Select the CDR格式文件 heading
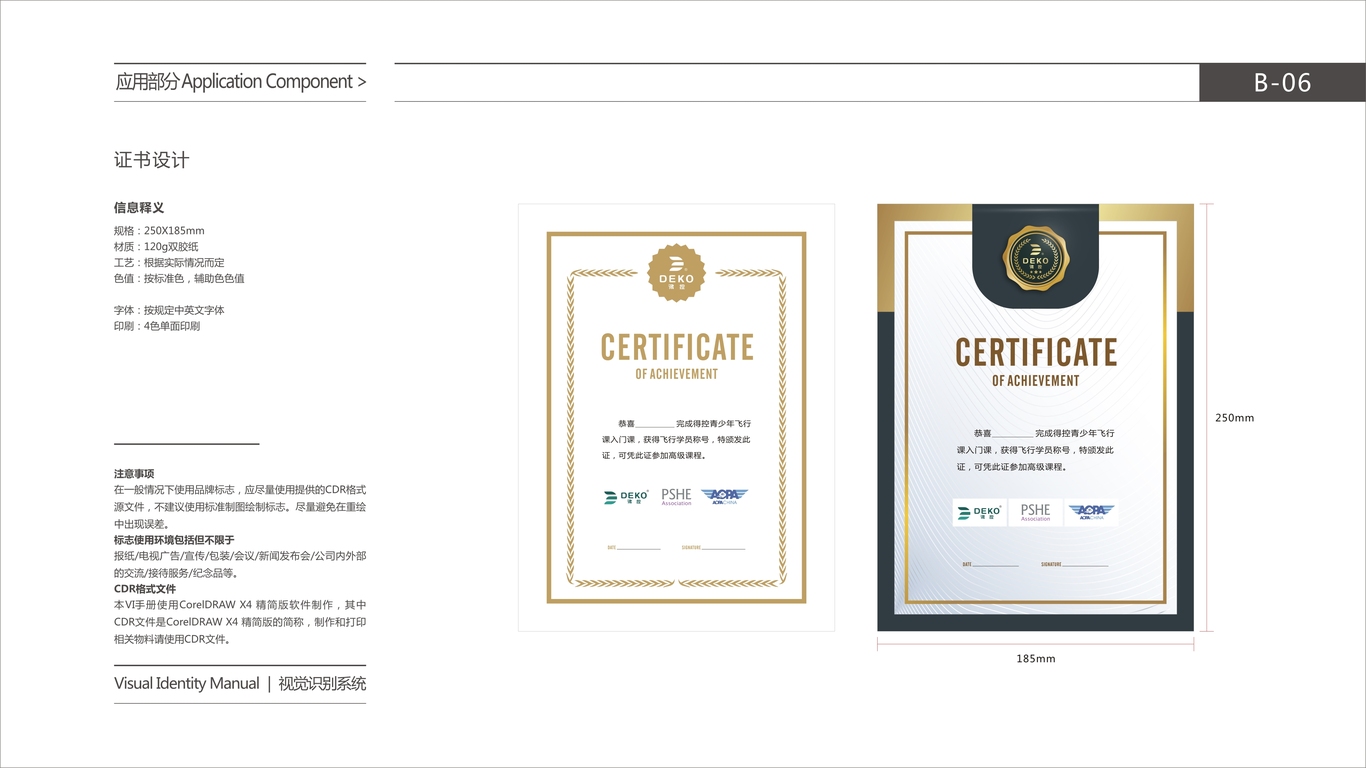The height and width of the screenshot is (768, 1366). [145, 590]
